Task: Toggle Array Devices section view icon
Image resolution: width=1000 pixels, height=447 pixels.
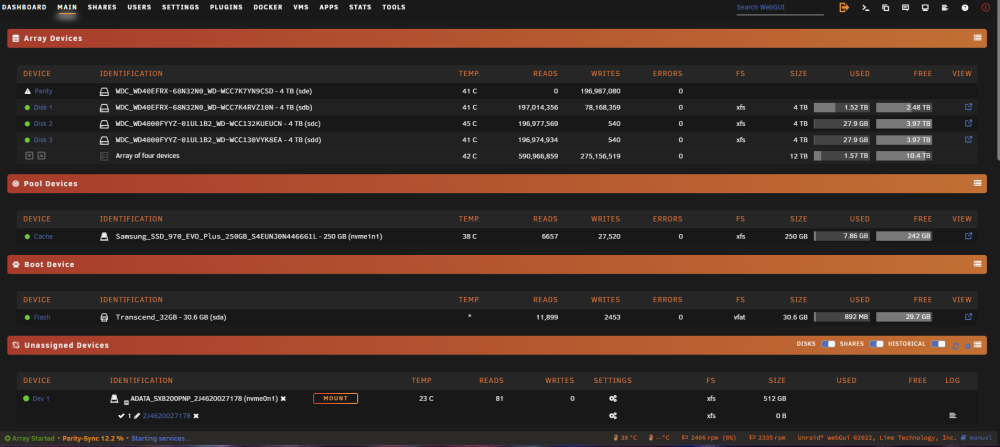Action: 977,38
